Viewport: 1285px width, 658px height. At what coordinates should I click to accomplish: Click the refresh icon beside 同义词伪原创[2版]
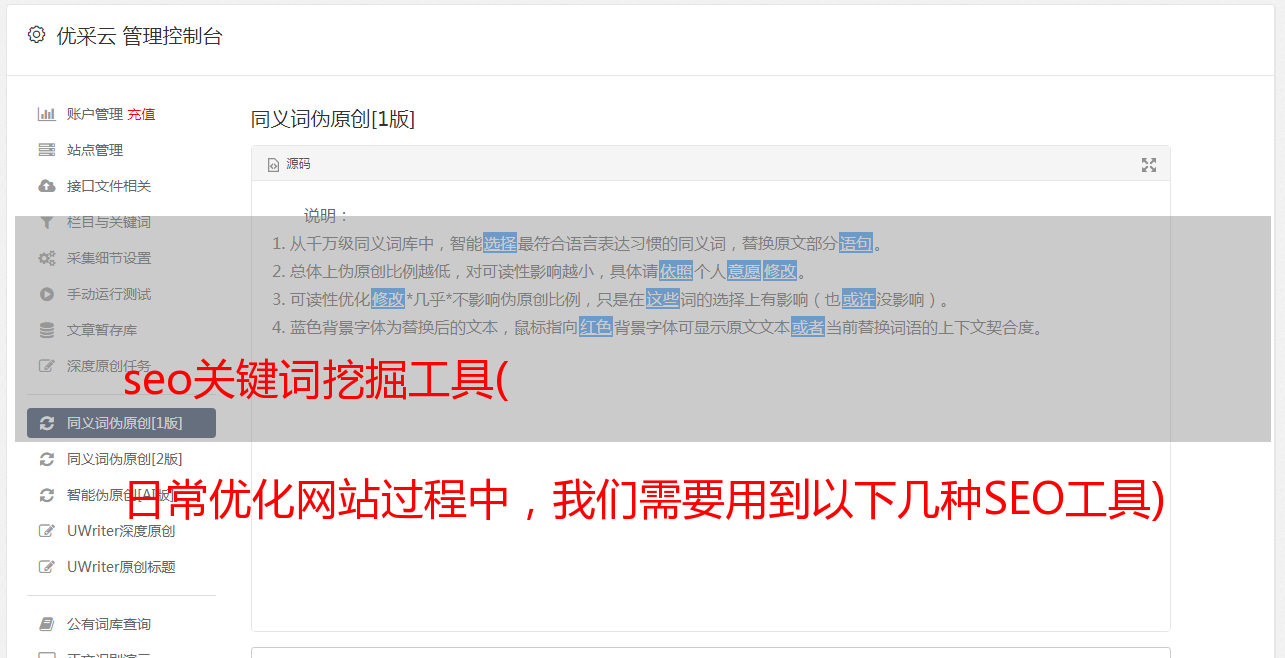click(x=46, y=459)
